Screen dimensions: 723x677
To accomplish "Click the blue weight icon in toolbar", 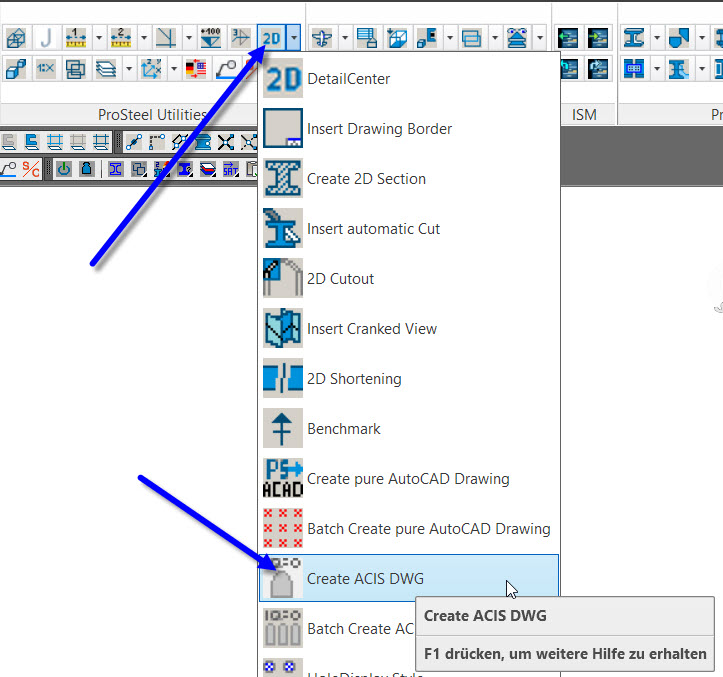I will [86, 169].
